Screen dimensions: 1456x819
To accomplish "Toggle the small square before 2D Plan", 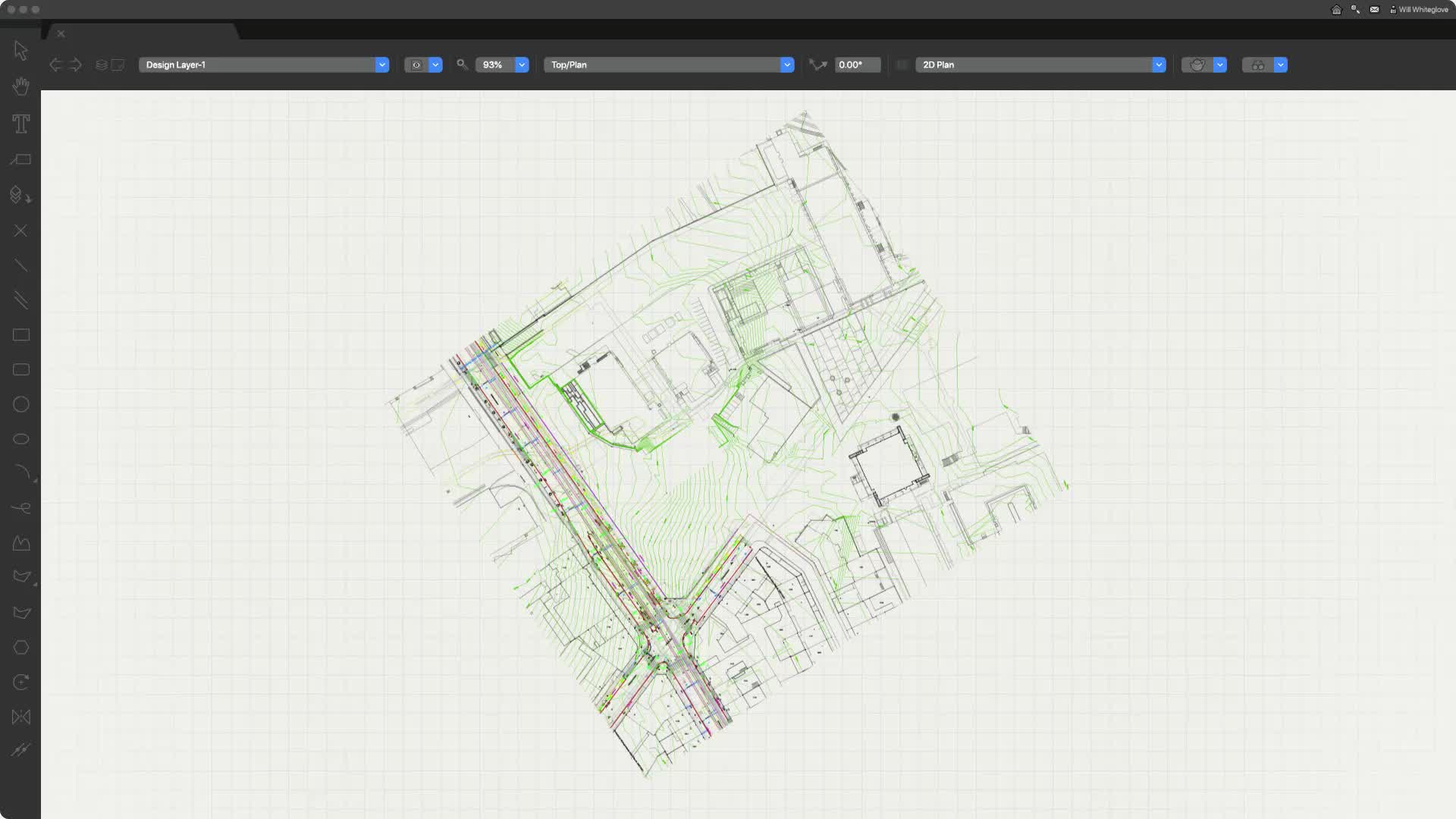I will pyautogui.click(x=902, y=65).
